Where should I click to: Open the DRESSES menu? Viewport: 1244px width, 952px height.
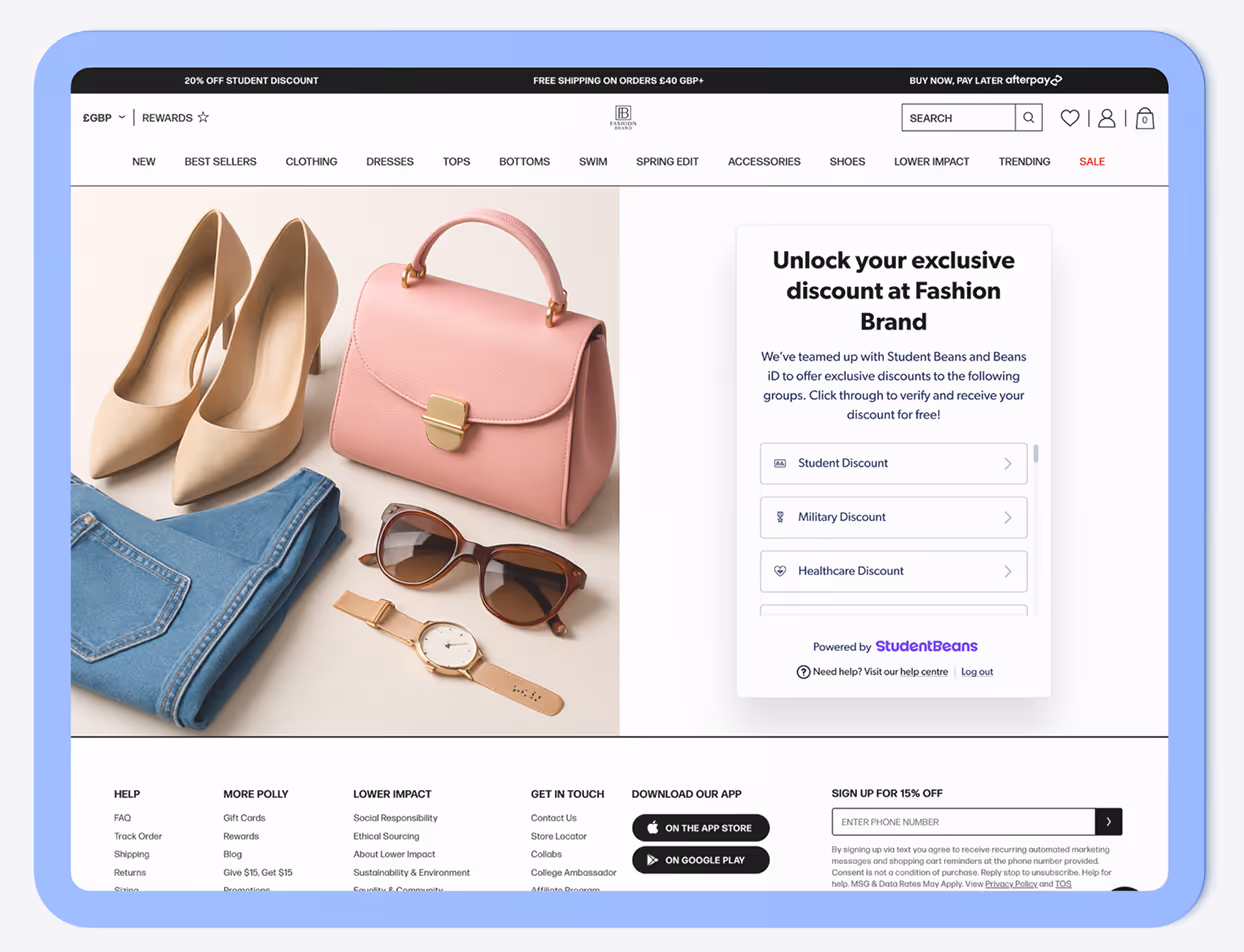coord(390,161)
